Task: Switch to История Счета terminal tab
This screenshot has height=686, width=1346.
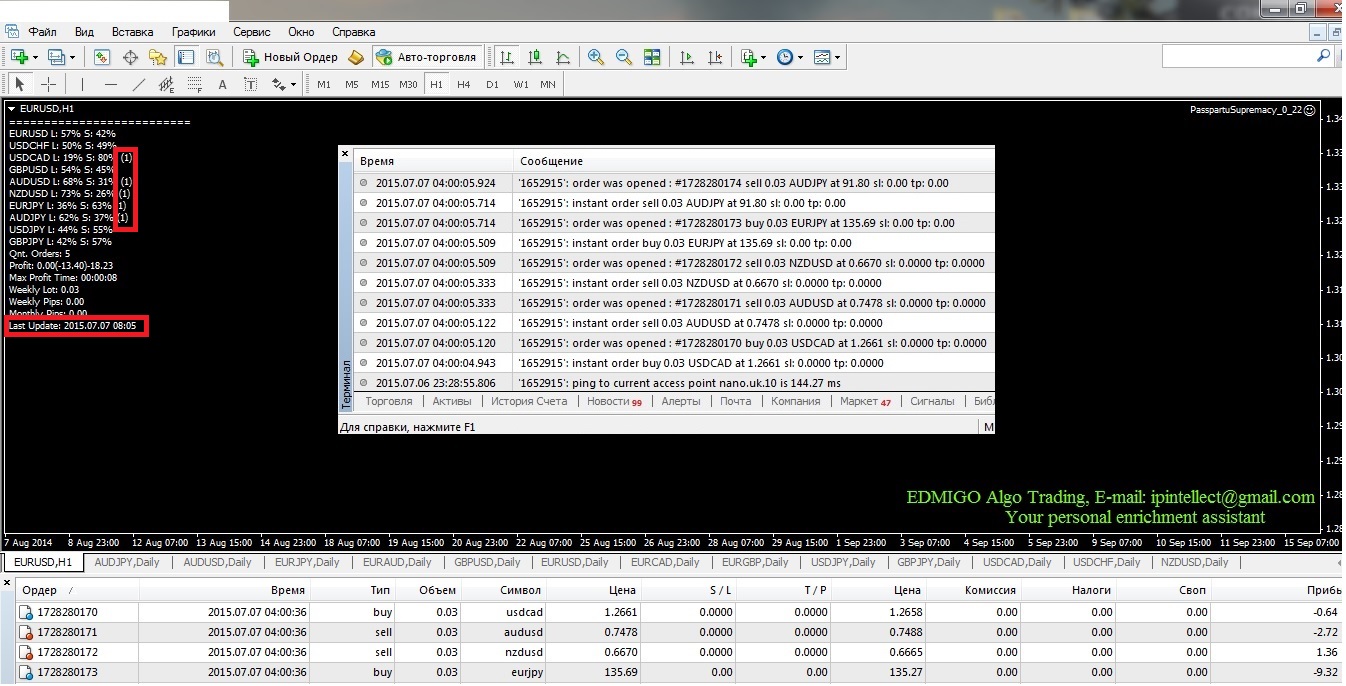Action: pos(529,401)
